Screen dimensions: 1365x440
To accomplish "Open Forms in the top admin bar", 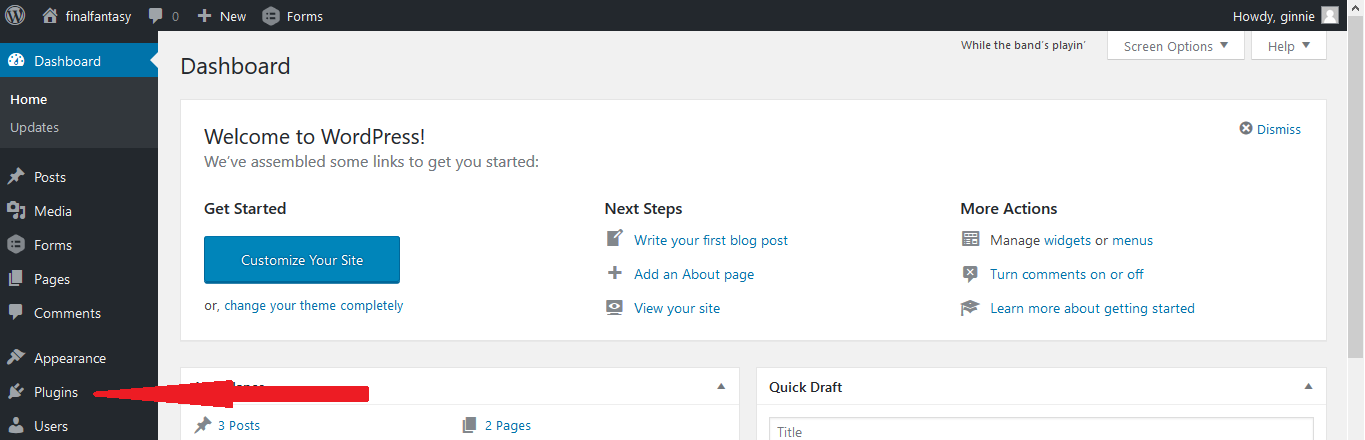I will click(x=292, y=16).
